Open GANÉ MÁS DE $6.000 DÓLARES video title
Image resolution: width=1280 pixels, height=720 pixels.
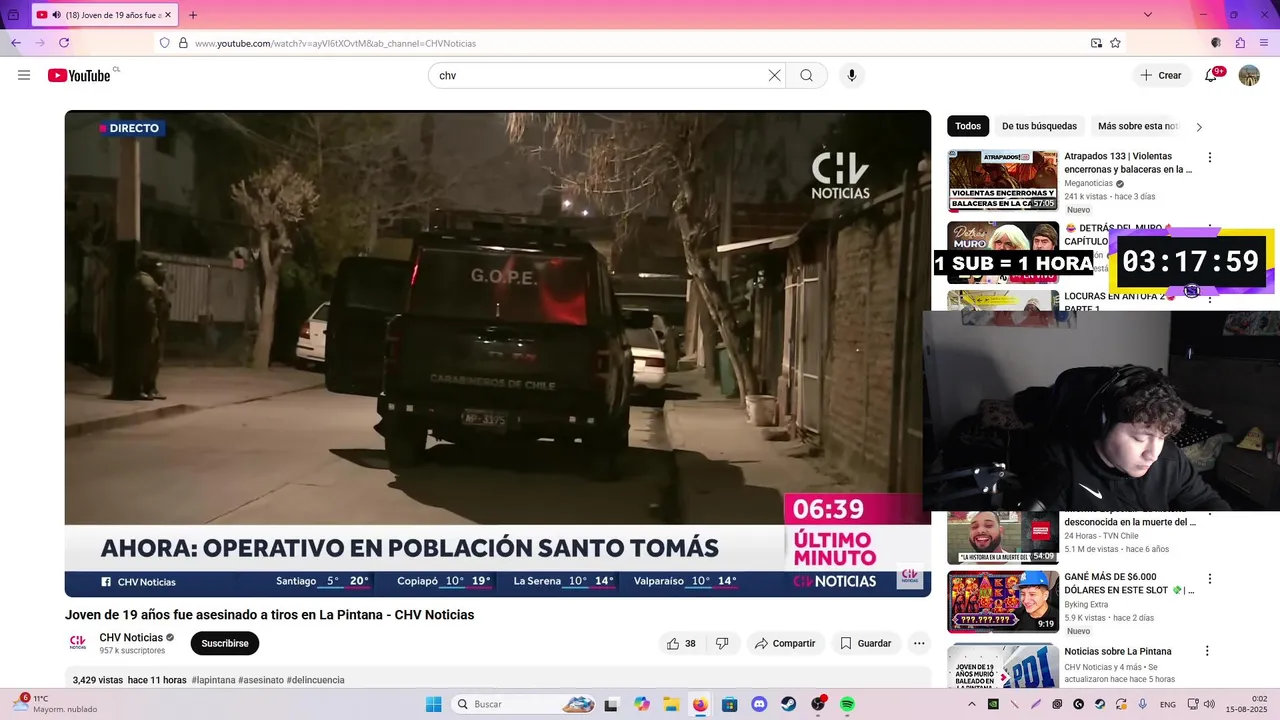(1129, 583)
